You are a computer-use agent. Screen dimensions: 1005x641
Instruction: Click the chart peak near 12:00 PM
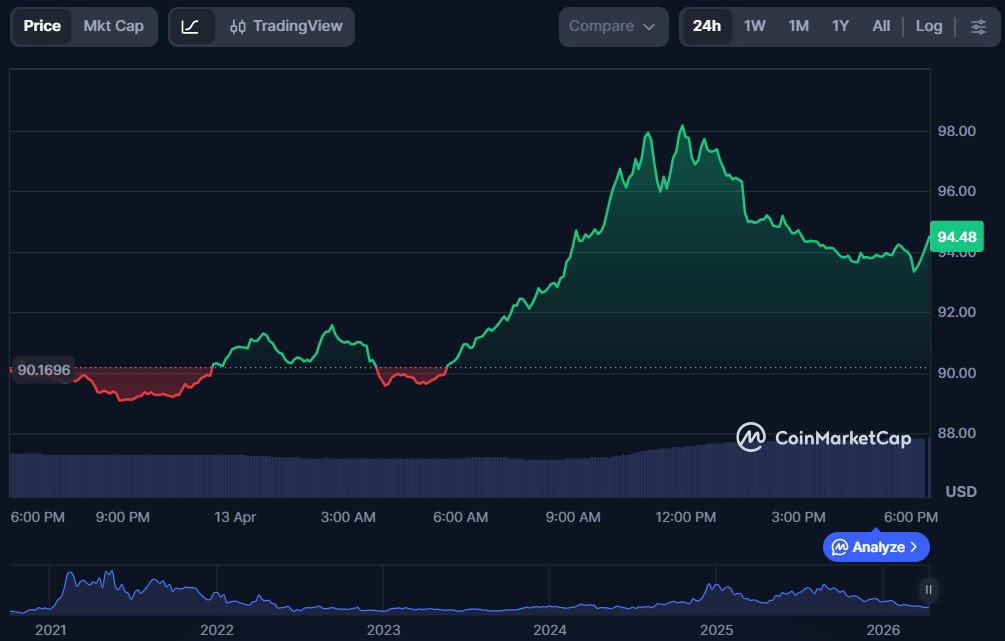click(x=682, y=127)
